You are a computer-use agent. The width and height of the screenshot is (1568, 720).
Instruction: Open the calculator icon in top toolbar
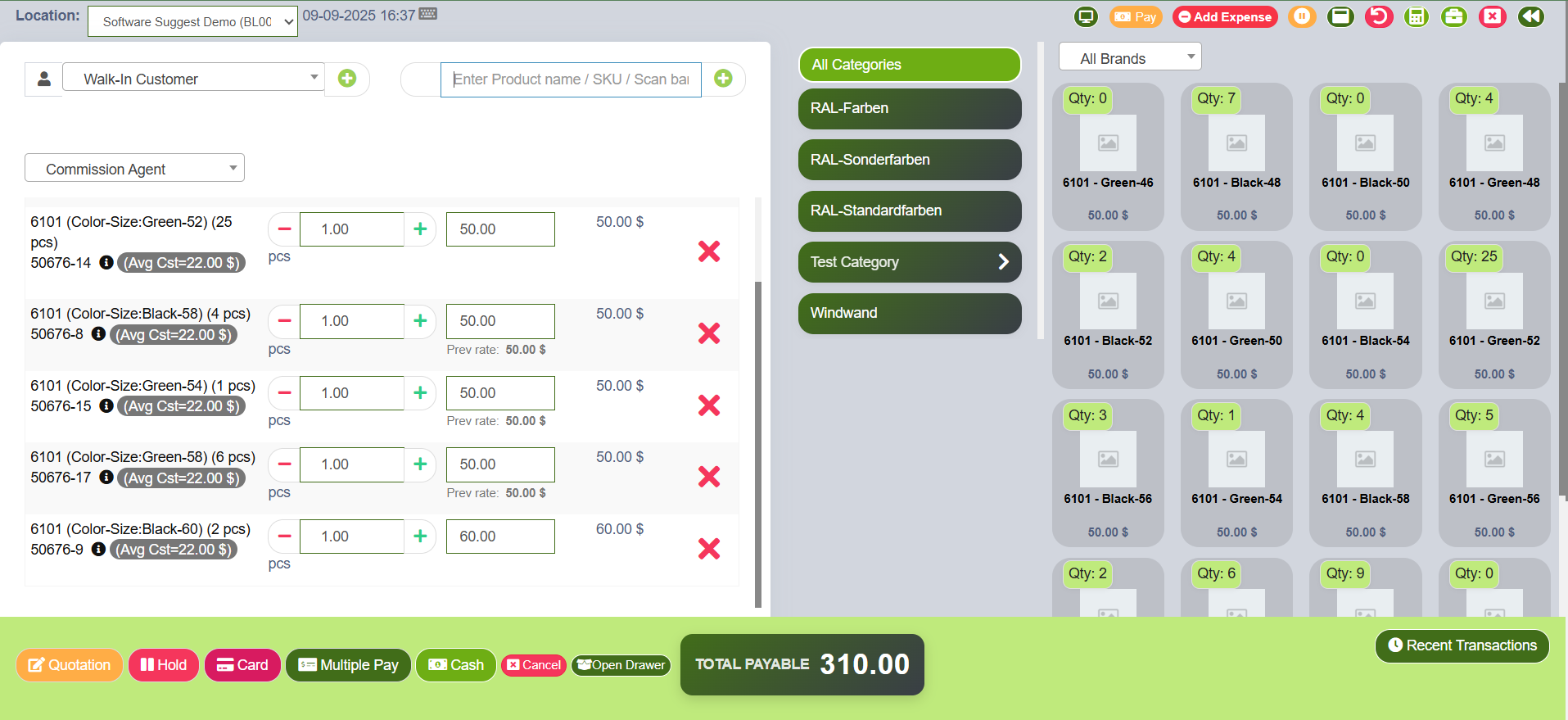[1416, 16]
